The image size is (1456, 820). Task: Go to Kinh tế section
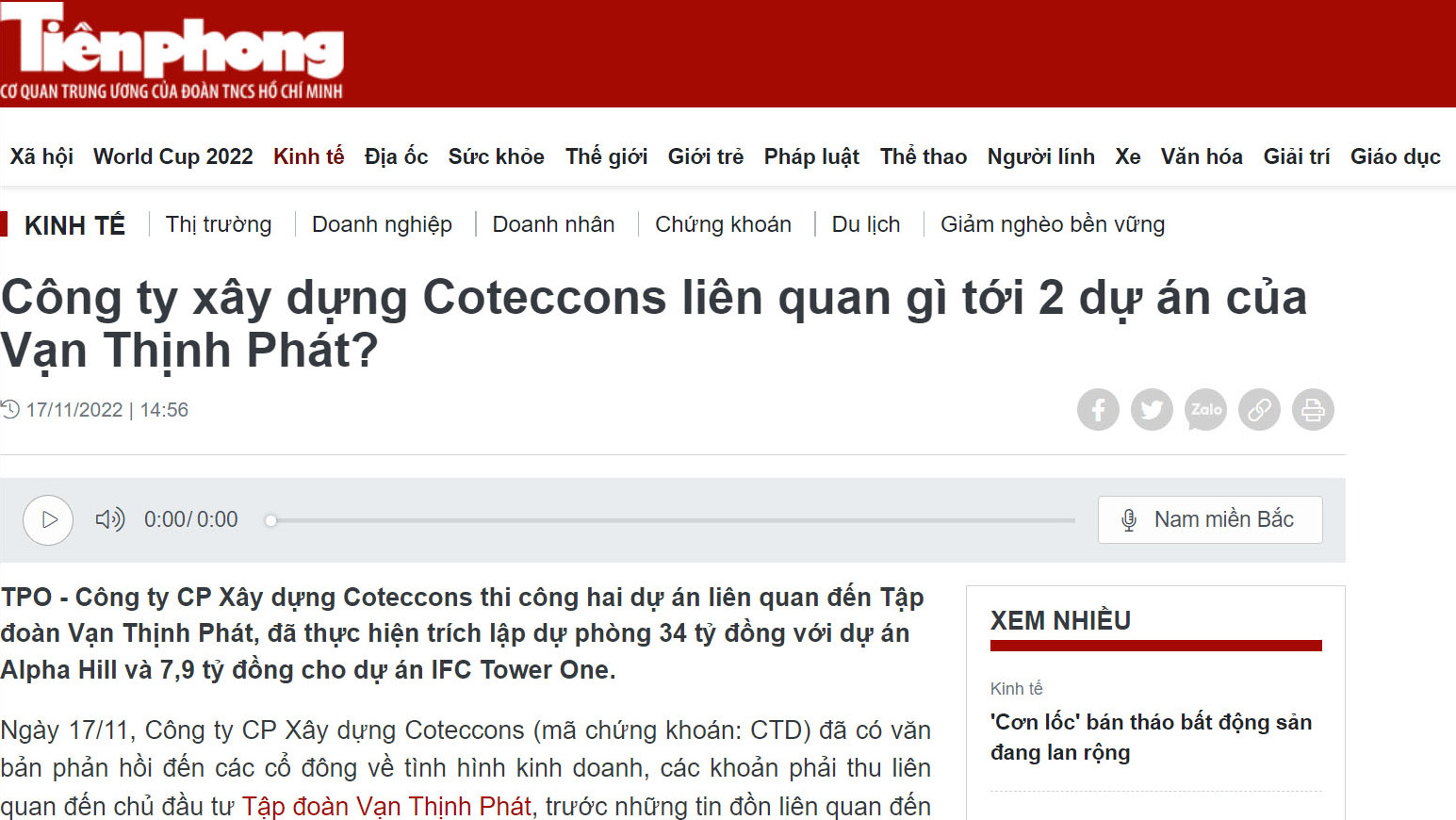(x=308, y=156)
